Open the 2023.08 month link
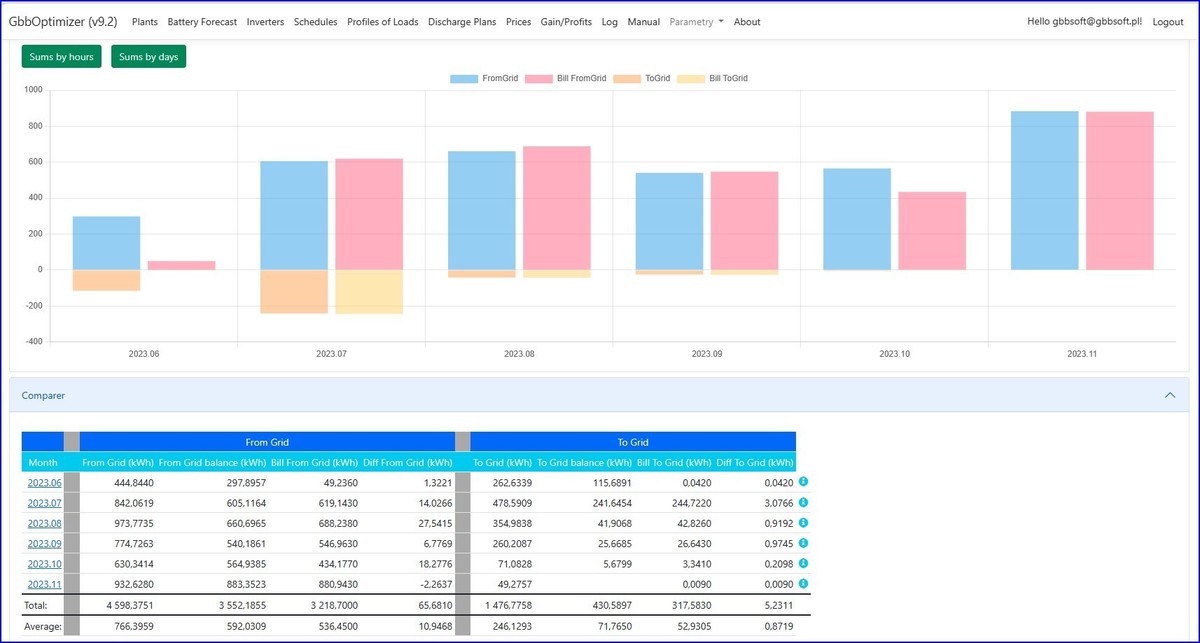This screenshot has width=1200, height=643. click(43, 523)
